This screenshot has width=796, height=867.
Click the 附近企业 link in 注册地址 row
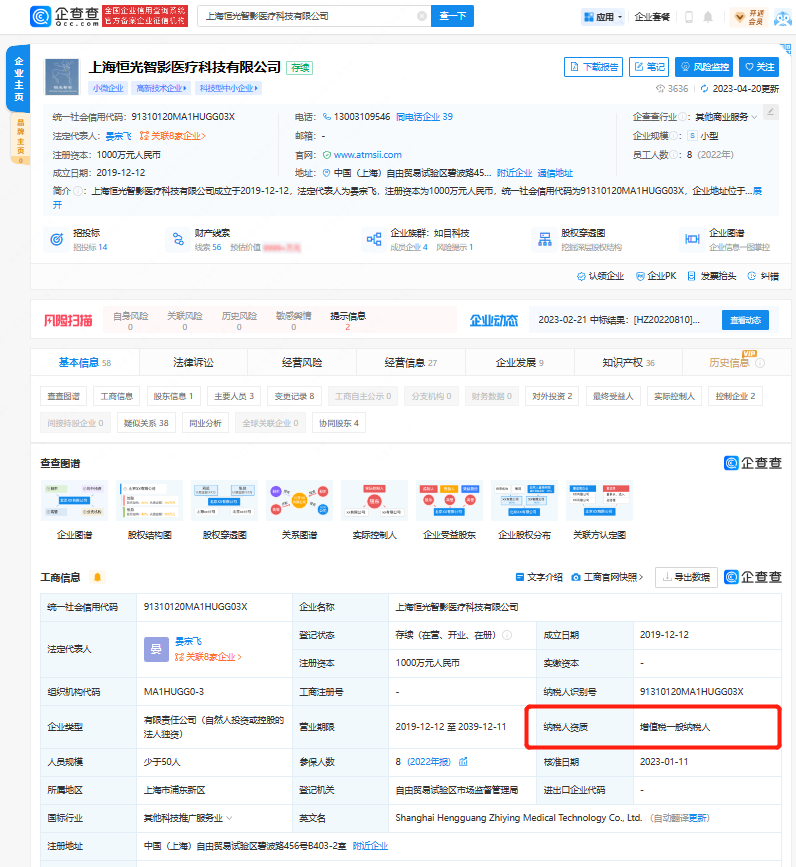[x=370, y=846]
